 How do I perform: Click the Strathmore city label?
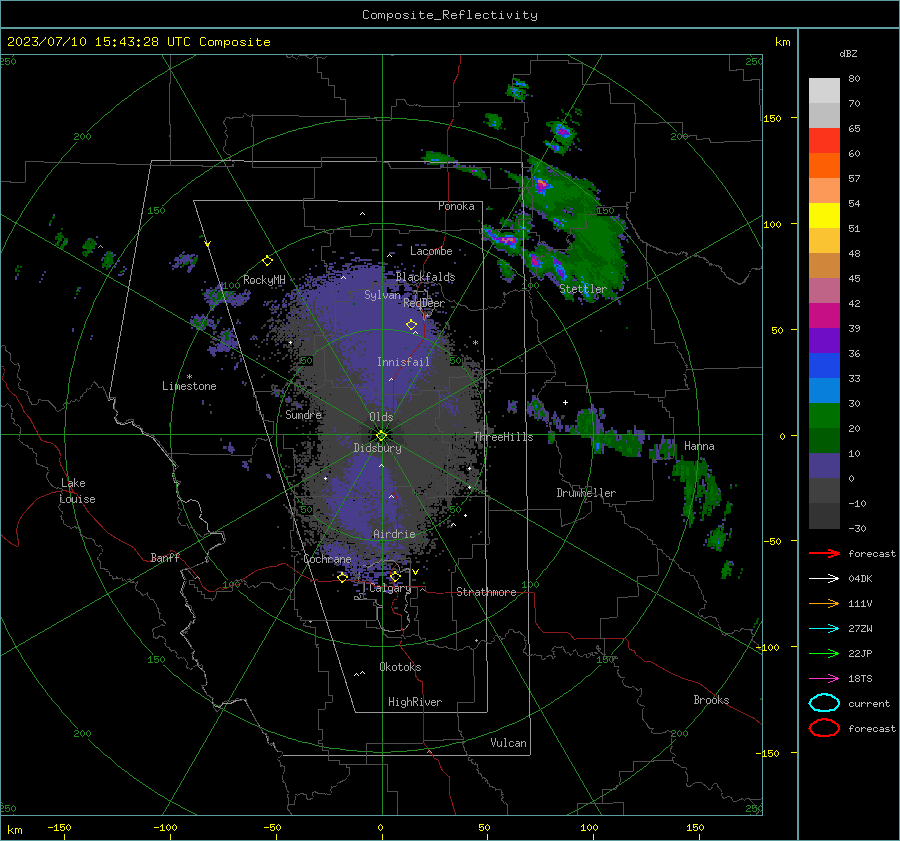click(x=486, y=592)
